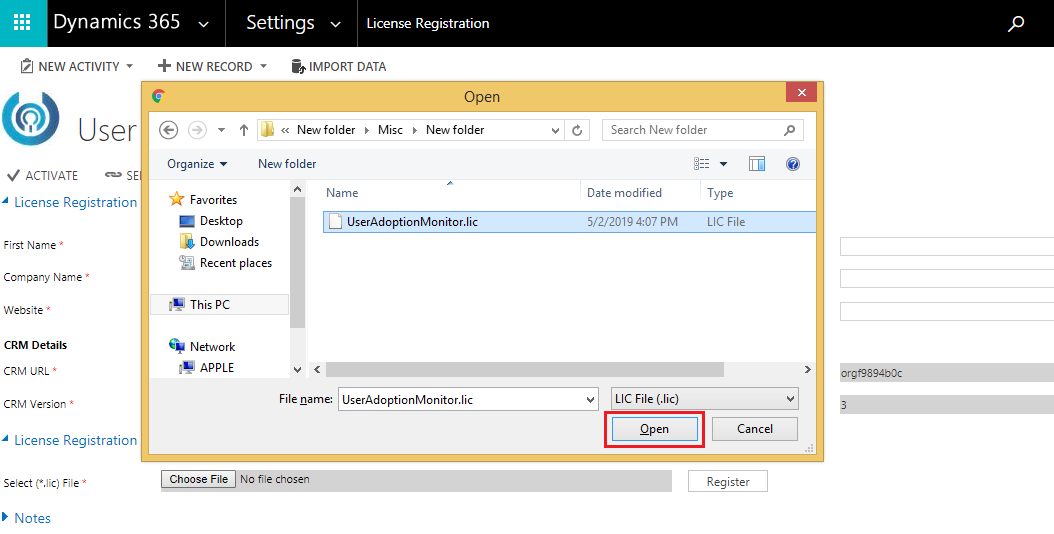The height and width of the screenshot is (534, 1054).
Task: Click the Desktop icon in sidebar
Action: pos(187,221)
